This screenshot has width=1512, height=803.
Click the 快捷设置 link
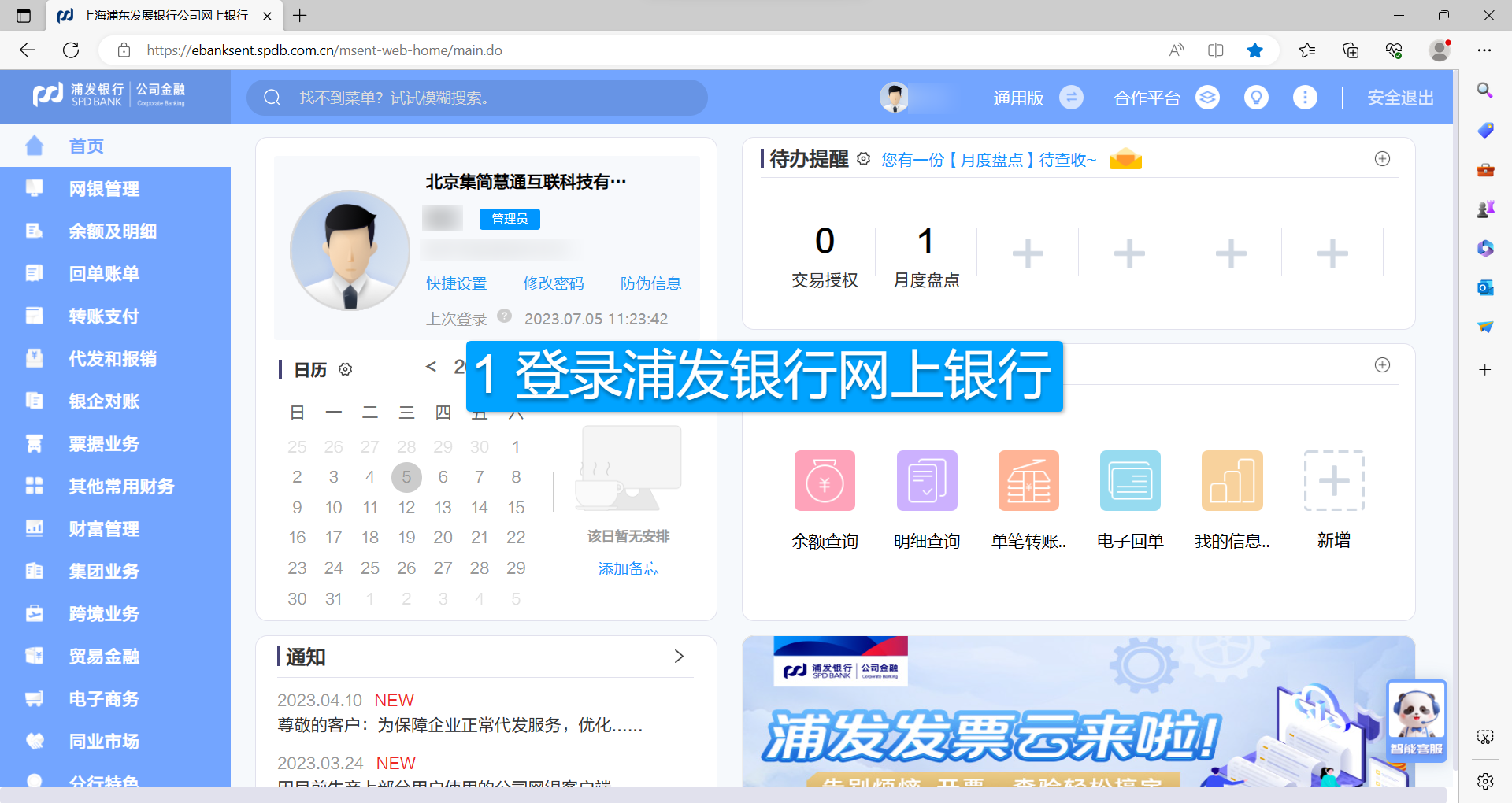coord(457,283)
